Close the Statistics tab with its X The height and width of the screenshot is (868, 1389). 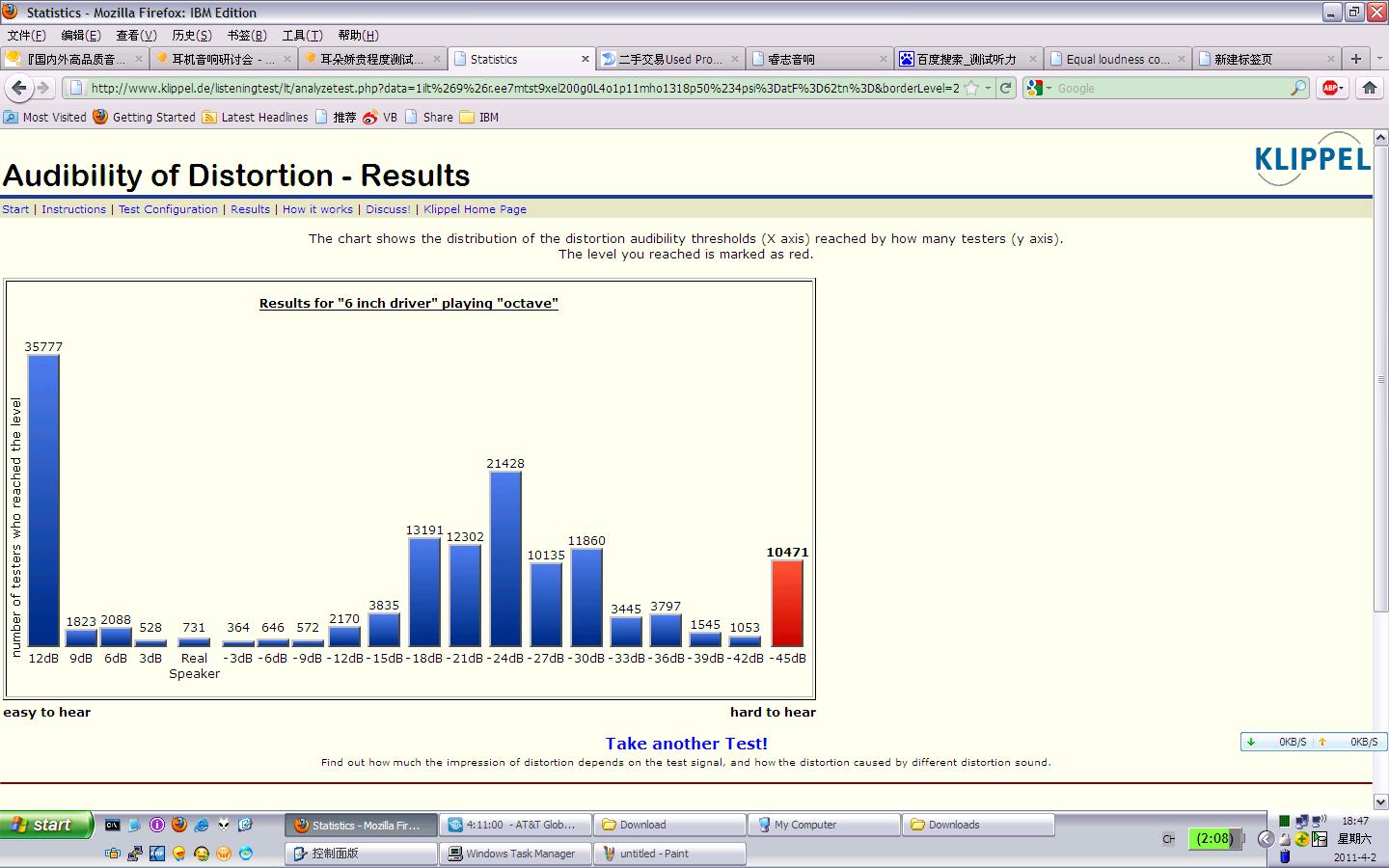pyautogui.click(x=585, y=59)
